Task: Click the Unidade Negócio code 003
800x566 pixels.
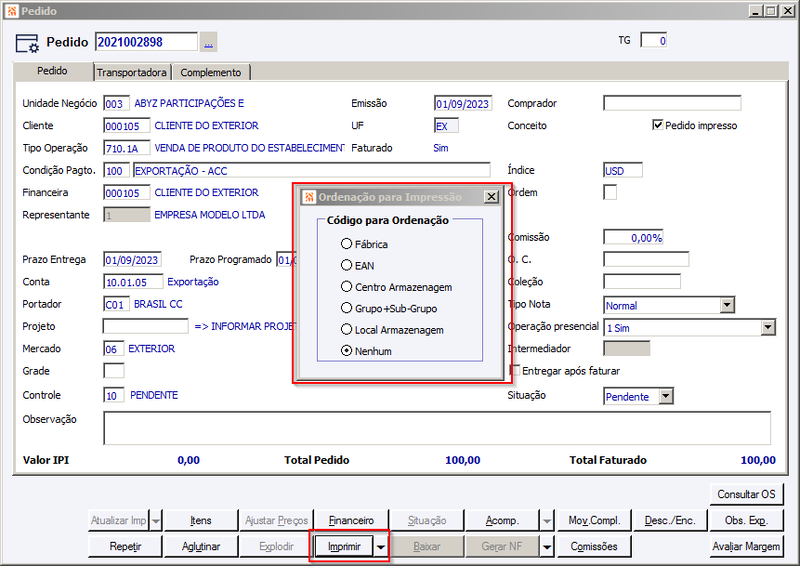Action: 116,104
